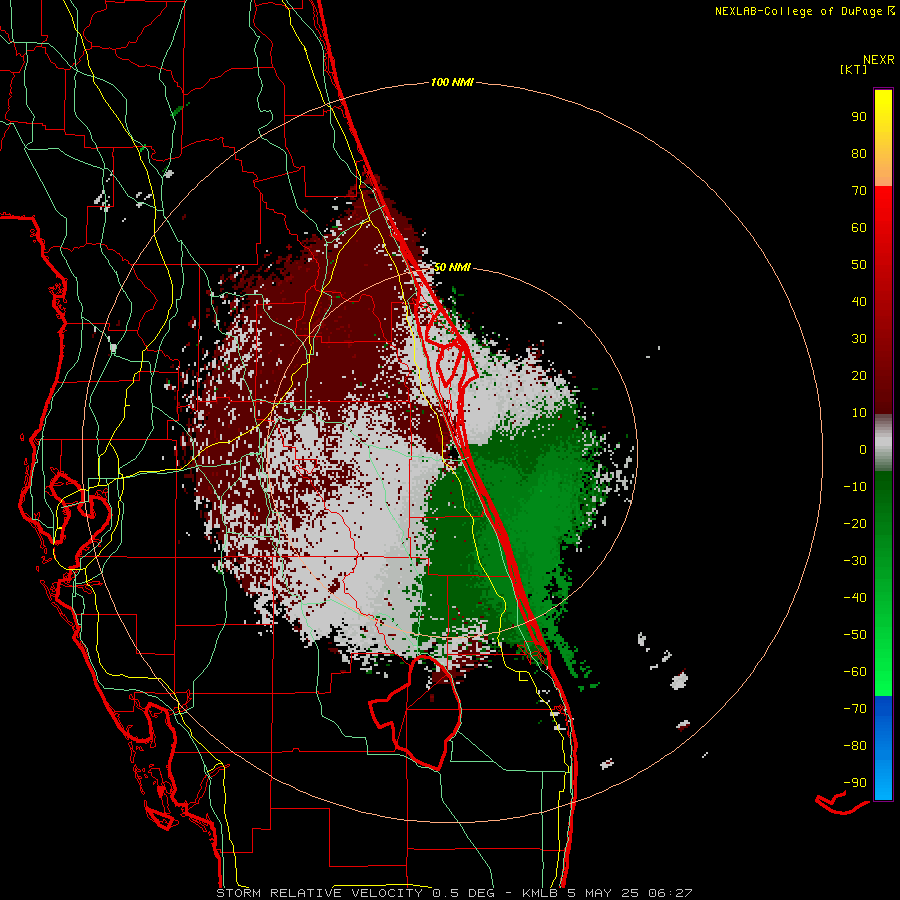Click the -40 value on velocity scale
The height and width of the screenshot is (900, 900).
[855, 598]
